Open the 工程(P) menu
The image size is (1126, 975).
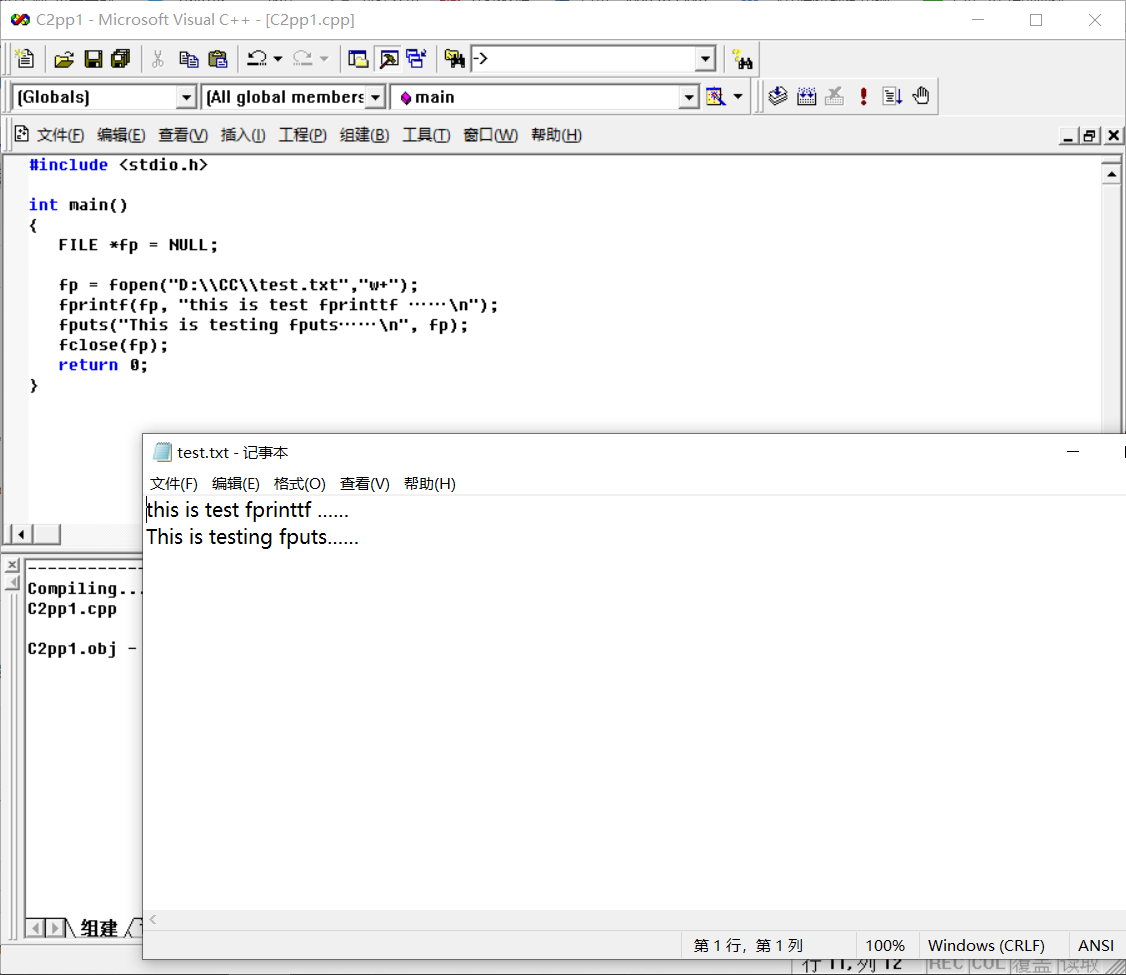click(302, 135)
